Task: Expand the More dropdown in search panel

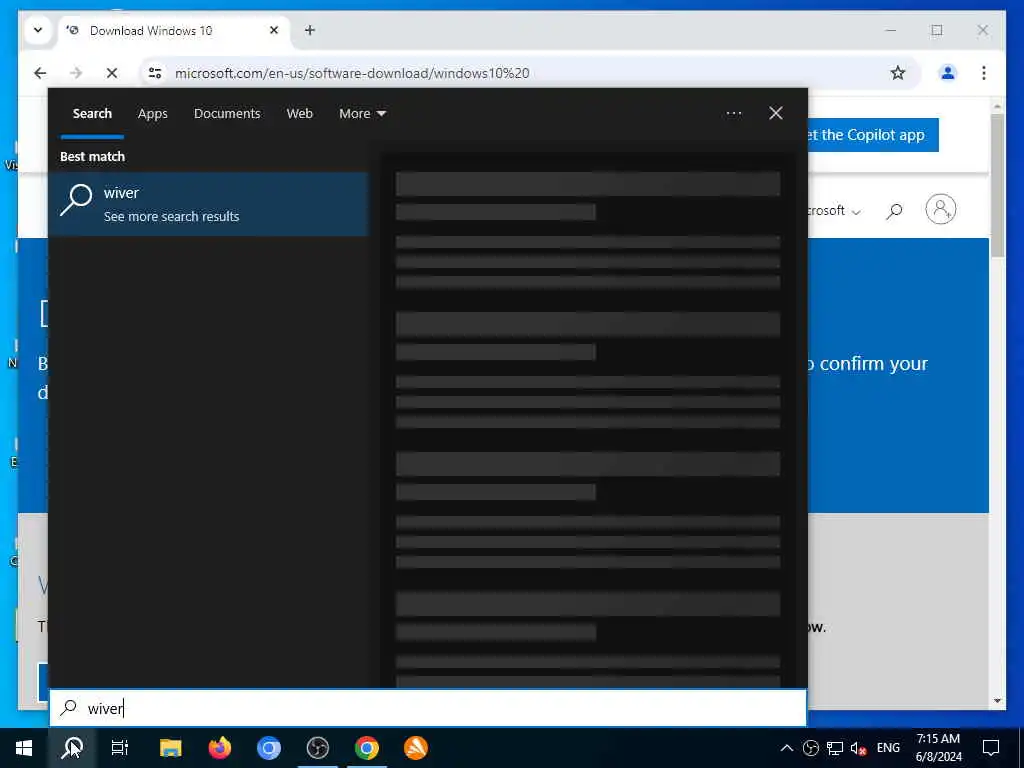Action: 362,114
